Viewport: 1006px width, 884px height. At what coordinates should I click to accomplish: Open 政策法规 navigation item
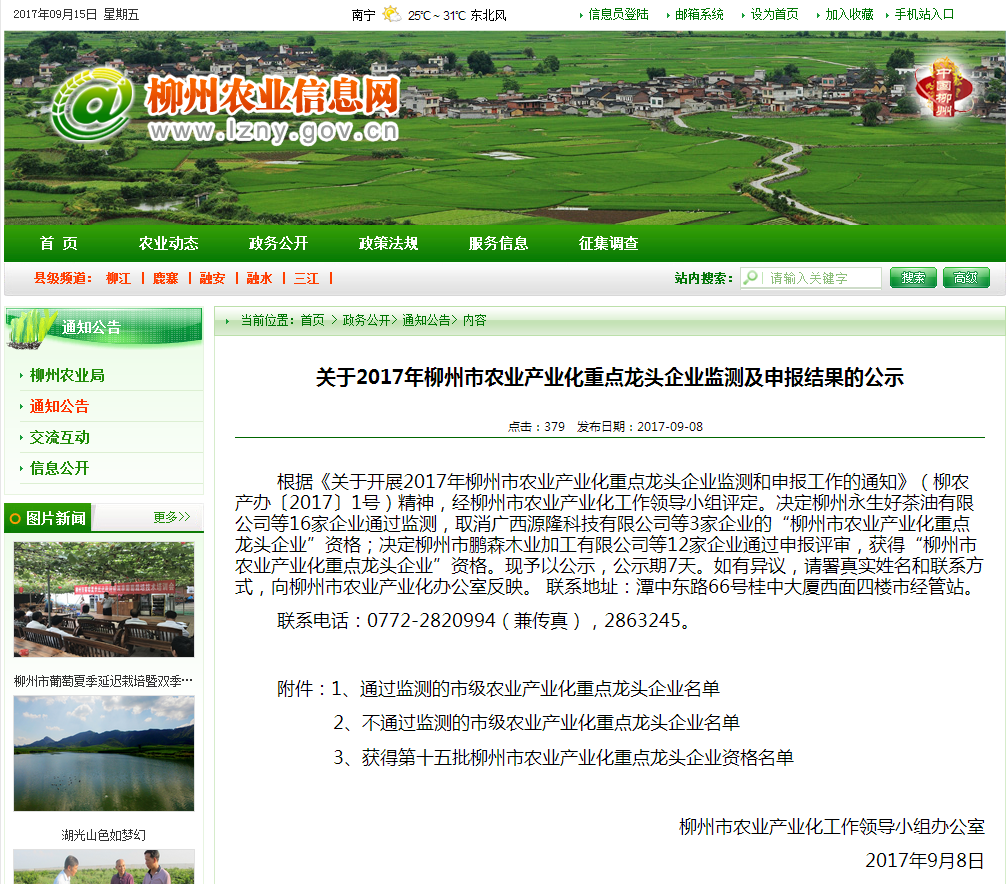(x=388, y=244)
